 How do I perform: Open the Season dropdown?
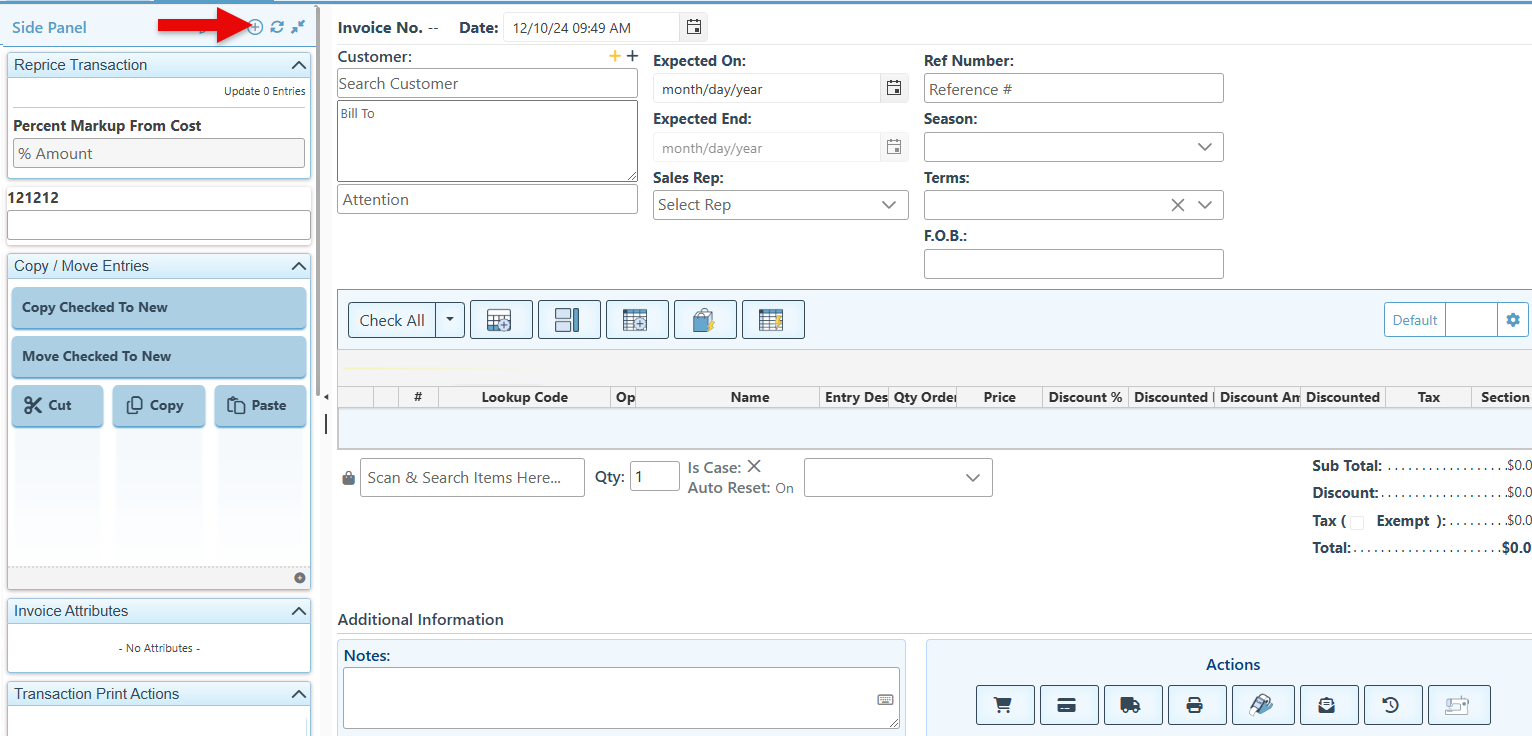(1073, 147)
